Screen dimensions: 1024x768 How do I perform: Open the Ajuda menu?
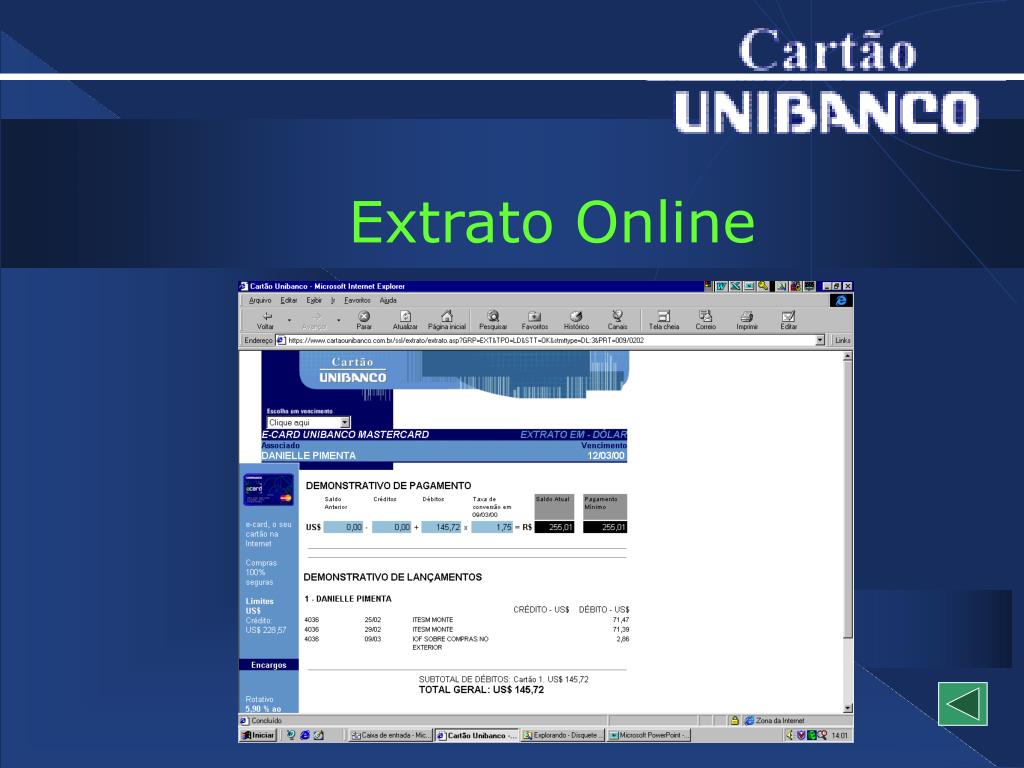point(388,300)
